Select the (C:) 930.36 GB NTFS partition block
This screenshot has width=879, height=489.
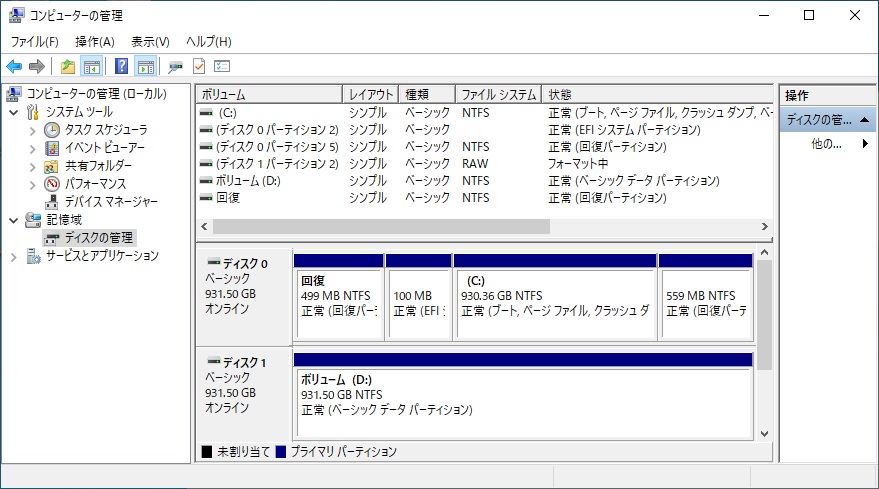point(555,297)
